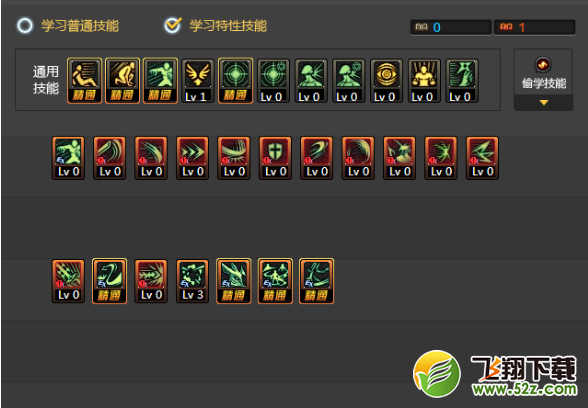
Task: Click the first mastered crouching figure skill
Action: pyautogui.click(x=84, y=81)
